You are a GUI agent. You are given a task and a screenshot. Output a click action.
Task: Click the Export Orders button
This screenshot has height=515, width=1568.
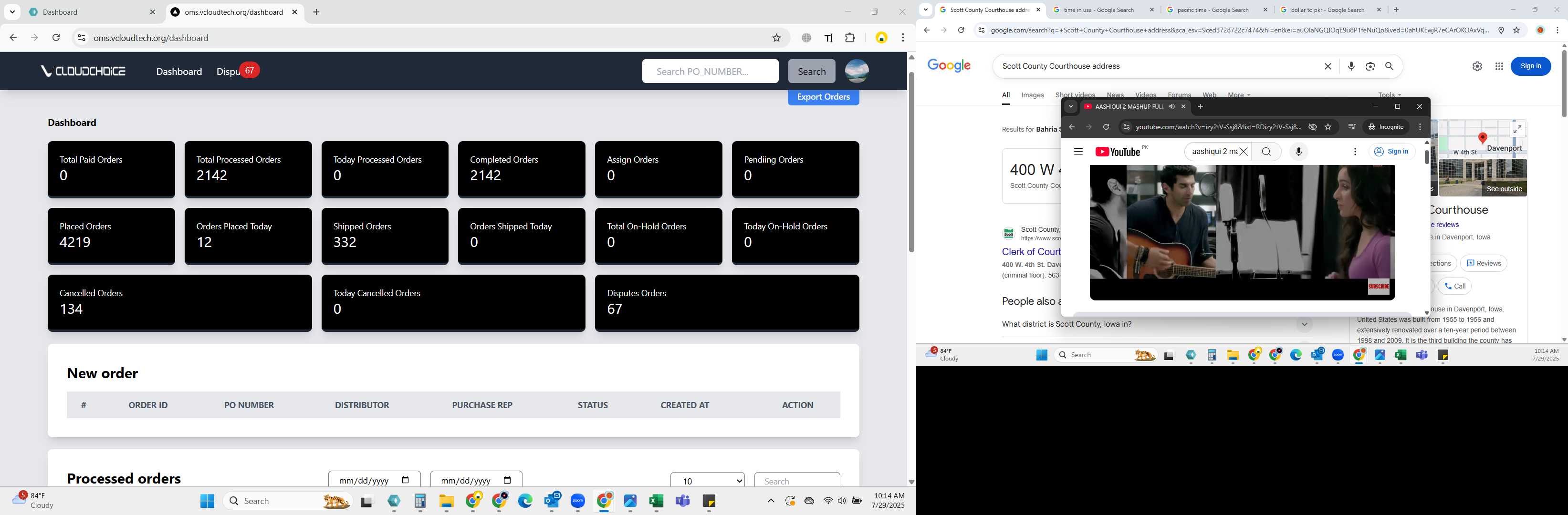pyautogui.click(x=823, y=97)
